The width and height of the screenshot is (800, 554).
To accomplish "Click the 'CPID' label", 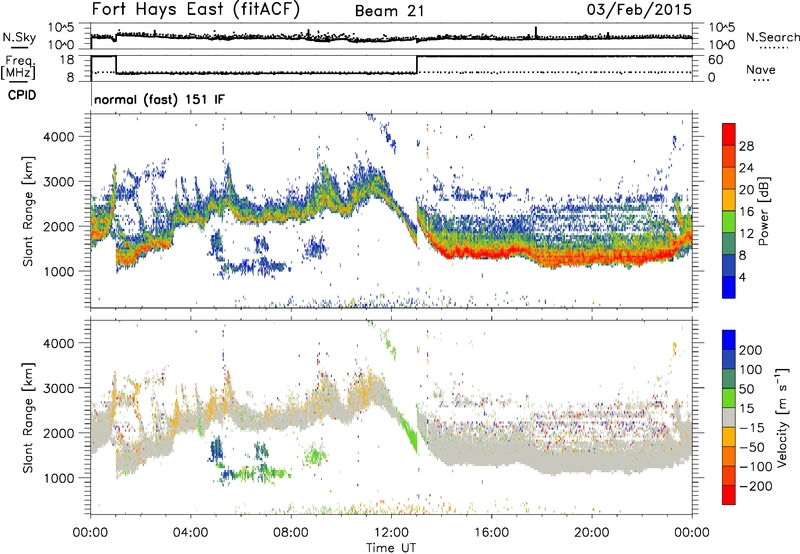I will coord(22,95).
